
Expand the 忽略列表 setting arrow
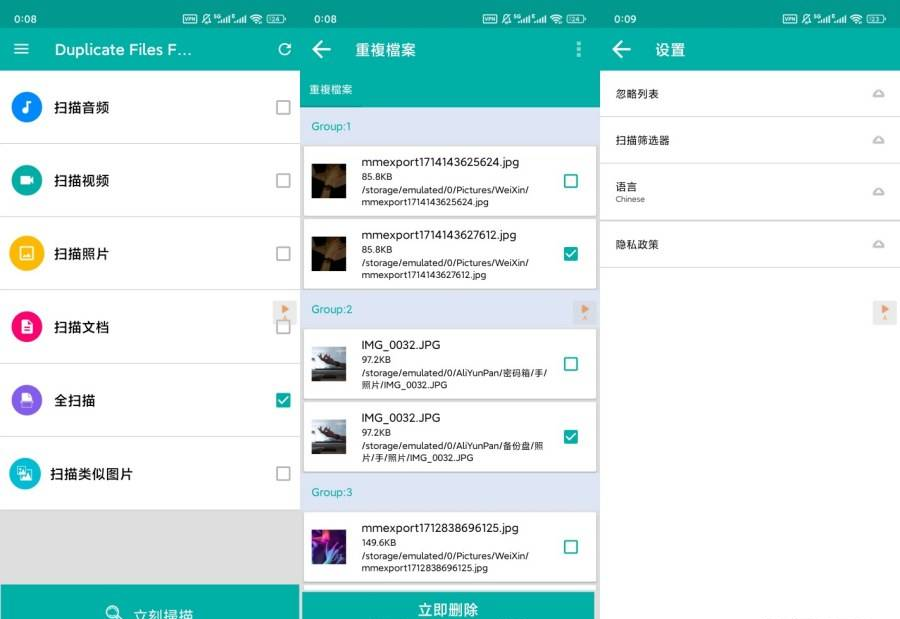click(x=878, y=94)
